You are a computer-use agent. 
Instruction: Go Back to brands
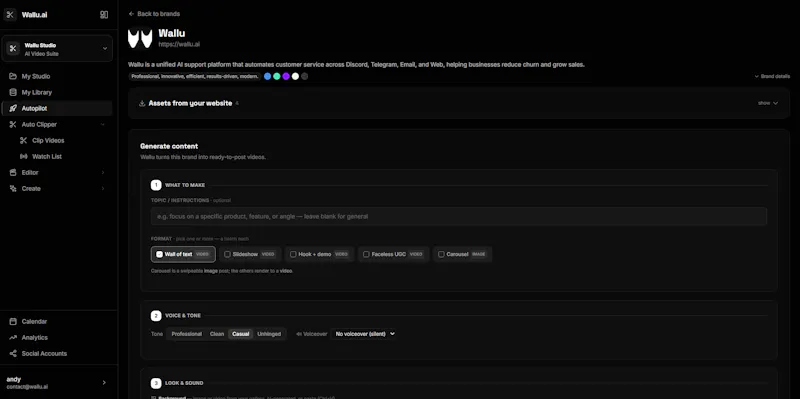tap(154, 14)
